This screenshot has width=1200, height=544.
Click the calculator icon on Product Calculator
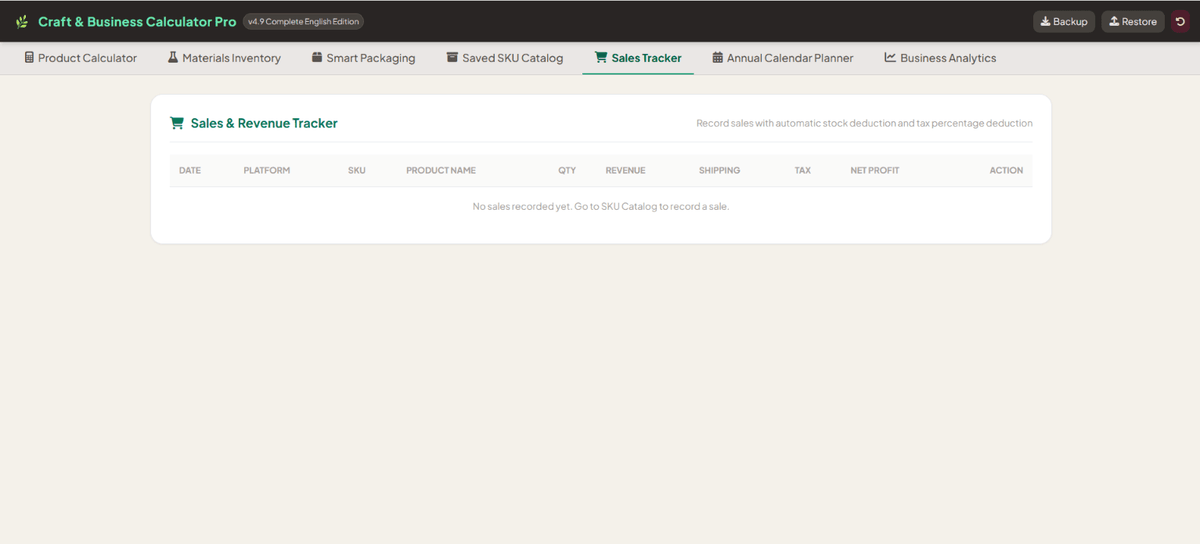29,58
